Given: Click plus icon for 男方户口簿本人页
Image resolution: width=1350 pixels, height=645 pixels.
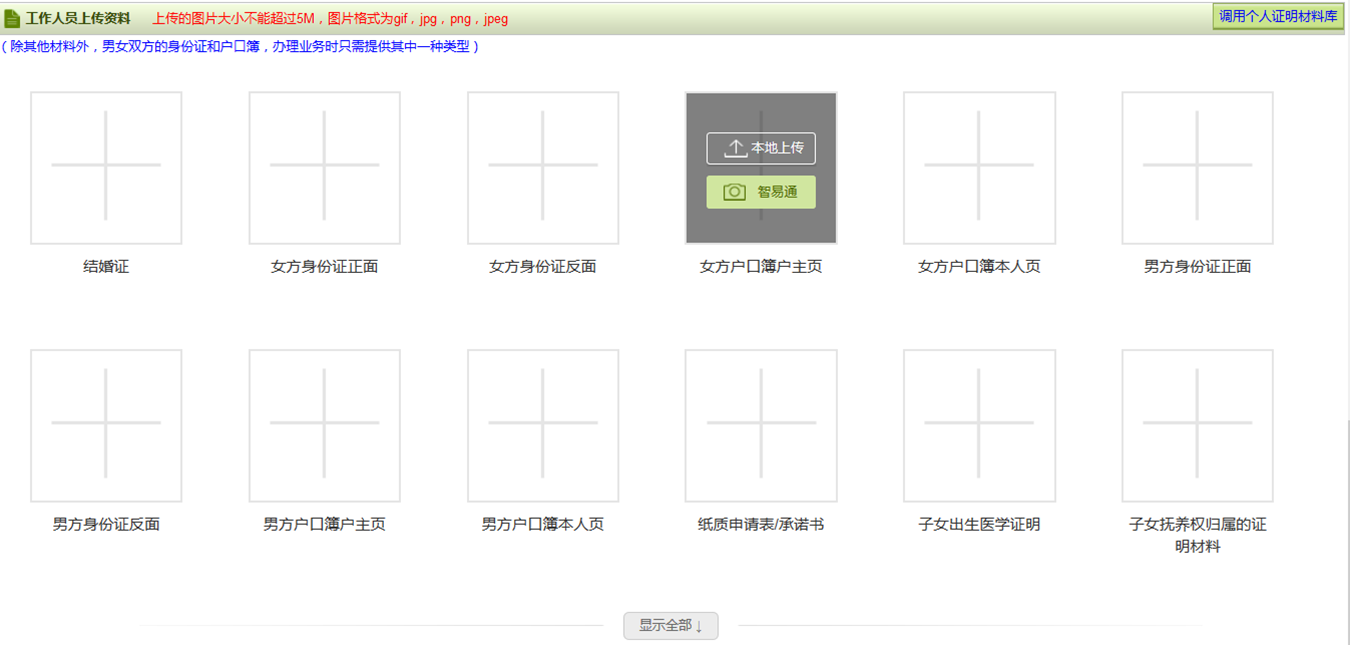Looking at the screenshot, I should (542, 425).
